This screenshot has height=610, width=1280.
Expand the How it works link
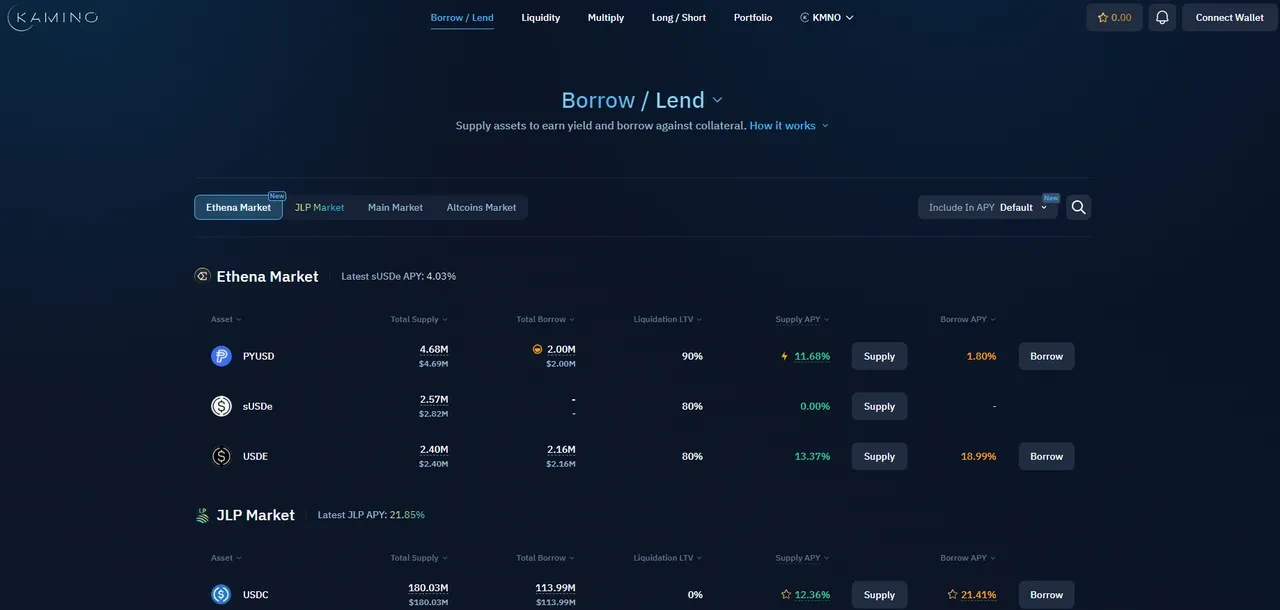[789, 126]
